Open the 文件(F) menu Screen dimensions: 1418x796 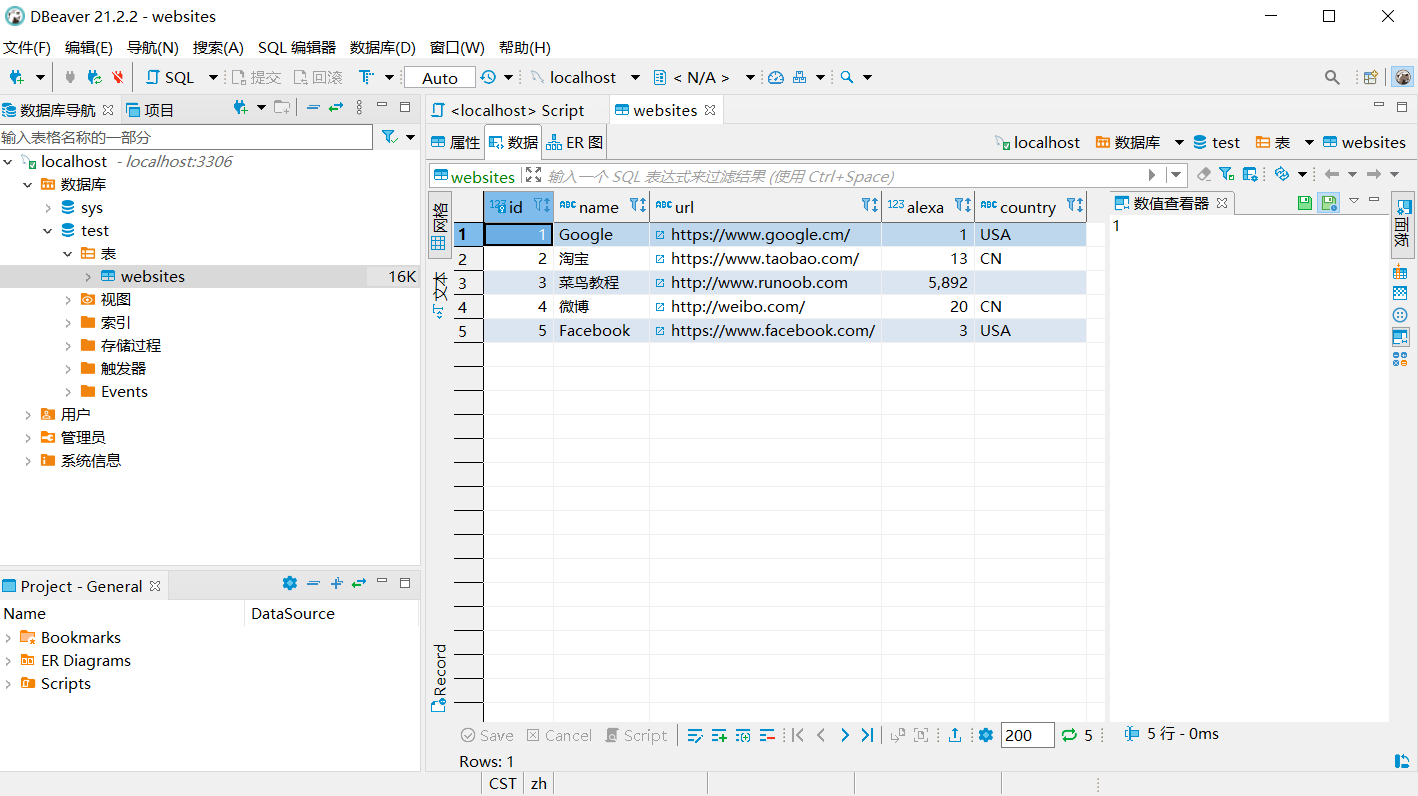pos(27,47)
